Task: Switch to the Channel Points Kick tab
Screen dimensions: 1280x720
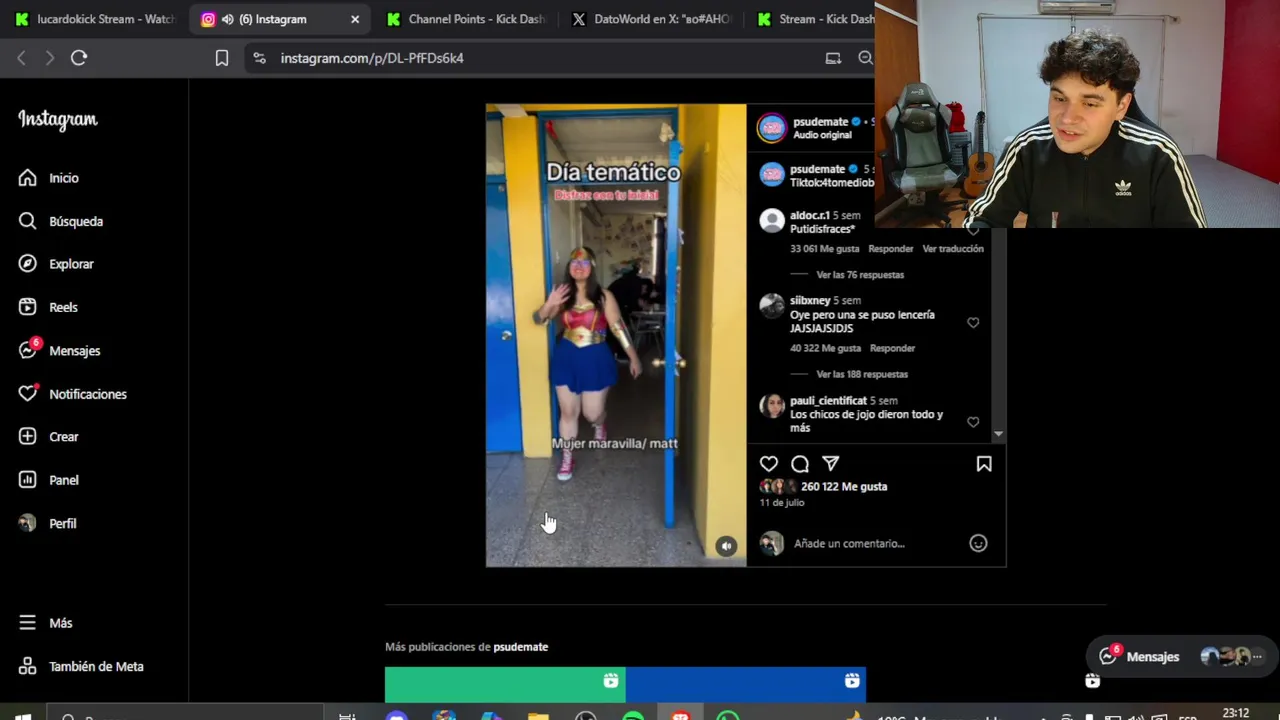Action: 467,19
